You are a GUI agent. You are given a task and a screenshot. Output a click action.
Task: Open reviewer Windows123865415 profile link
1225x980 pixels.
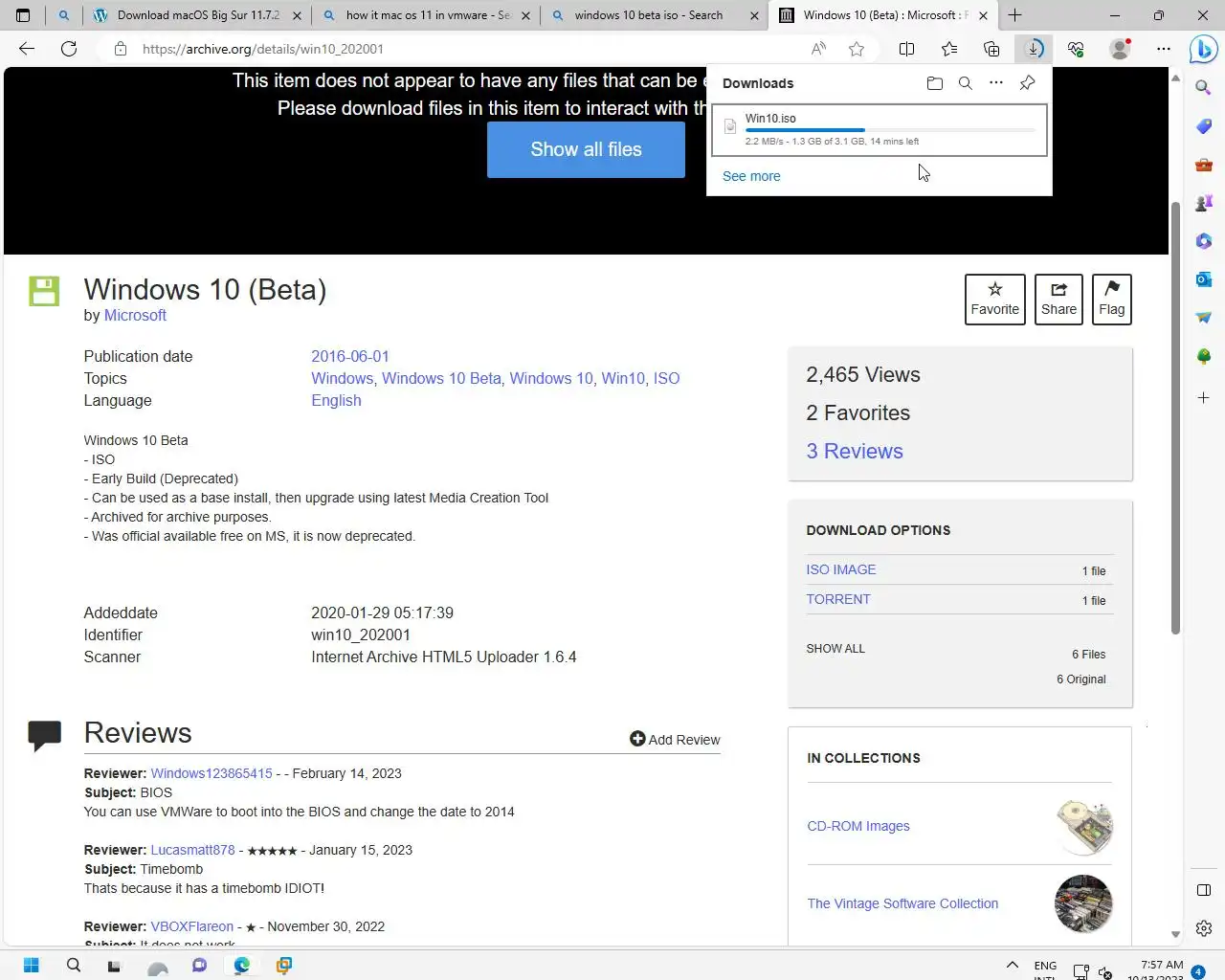(x=212, y=773)
